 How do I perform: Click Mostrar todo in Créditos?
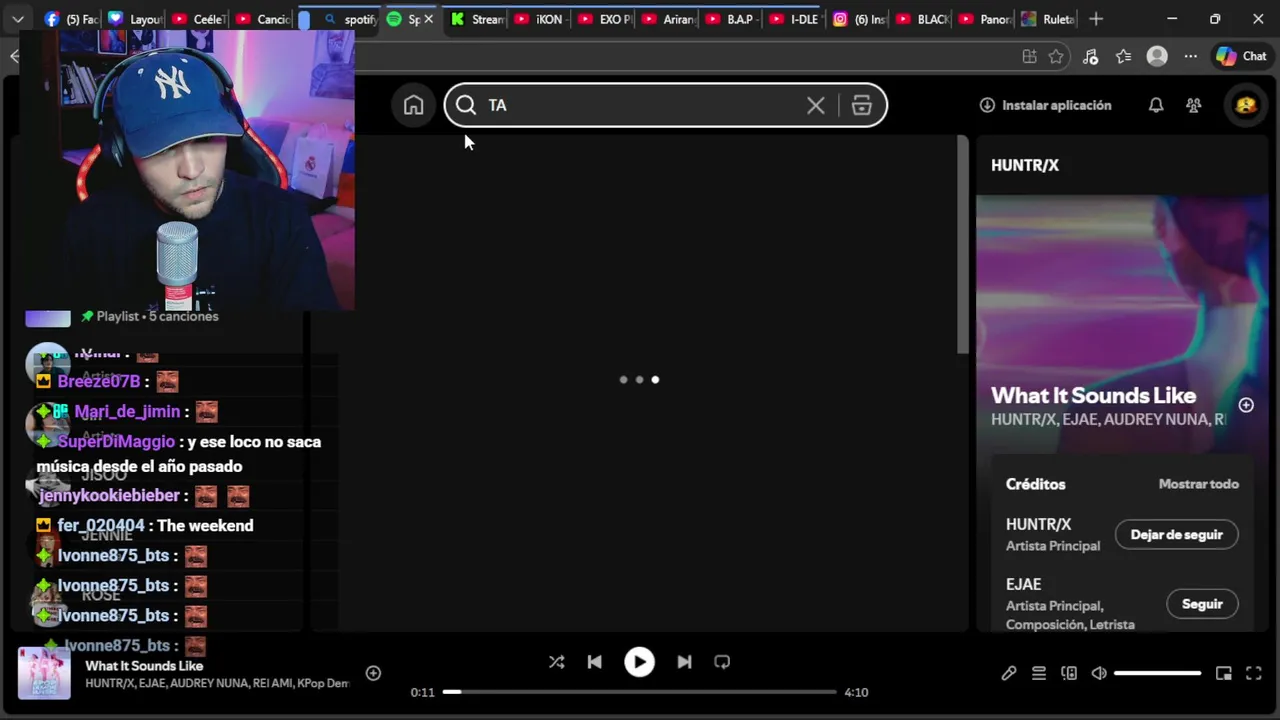(1198, 484)
